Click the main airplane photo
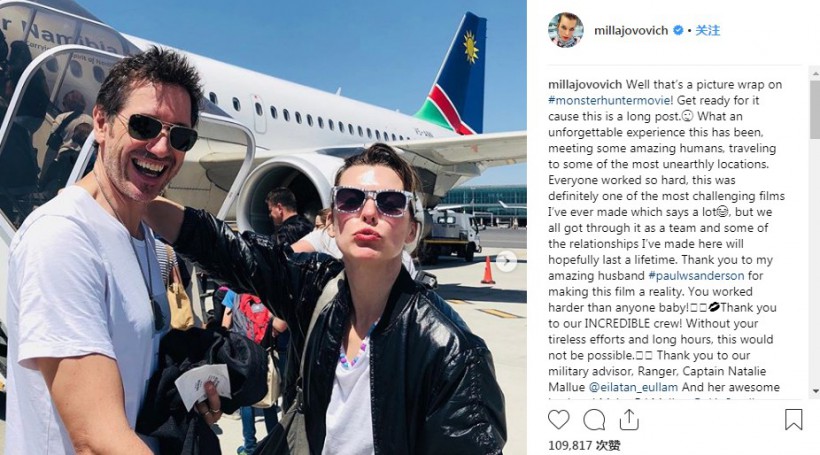The image size is (820, 455). tap(263, 228)
